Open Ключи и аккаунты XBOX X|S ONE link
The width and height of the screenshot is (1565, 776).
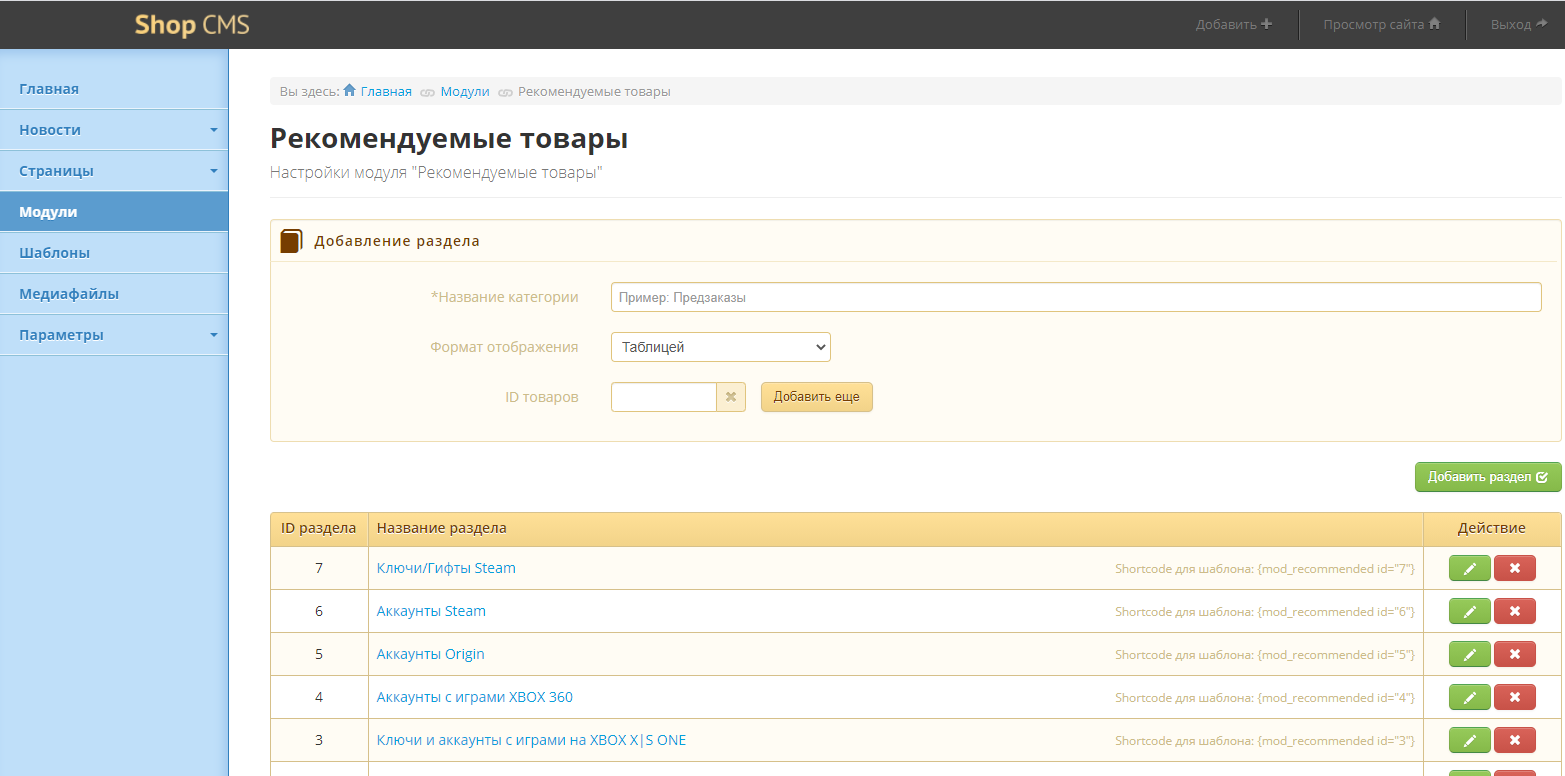[531, 740]
